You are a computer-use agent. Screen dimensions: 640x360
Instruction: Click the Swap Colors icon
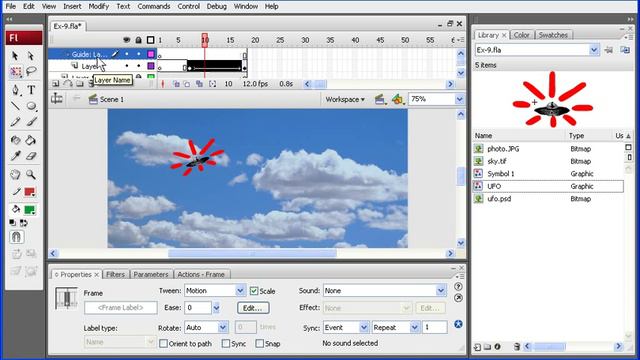point(24,223)
